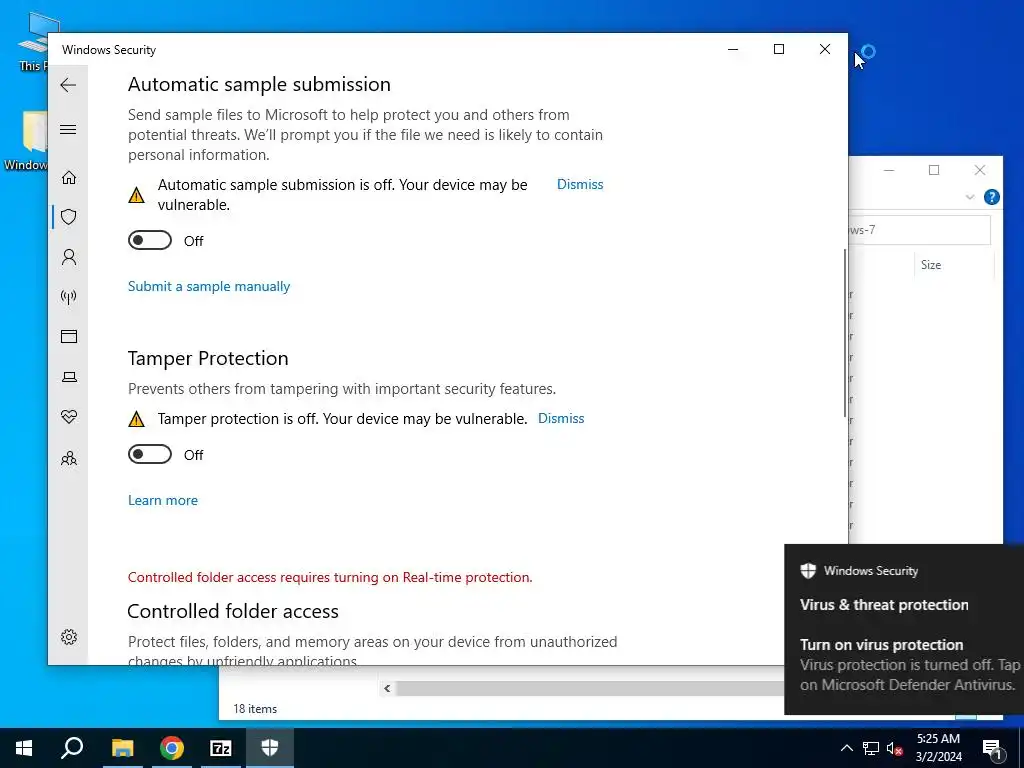
Task: Toggle Automatic sample submission switch
Action: click(x=150, y=240)
